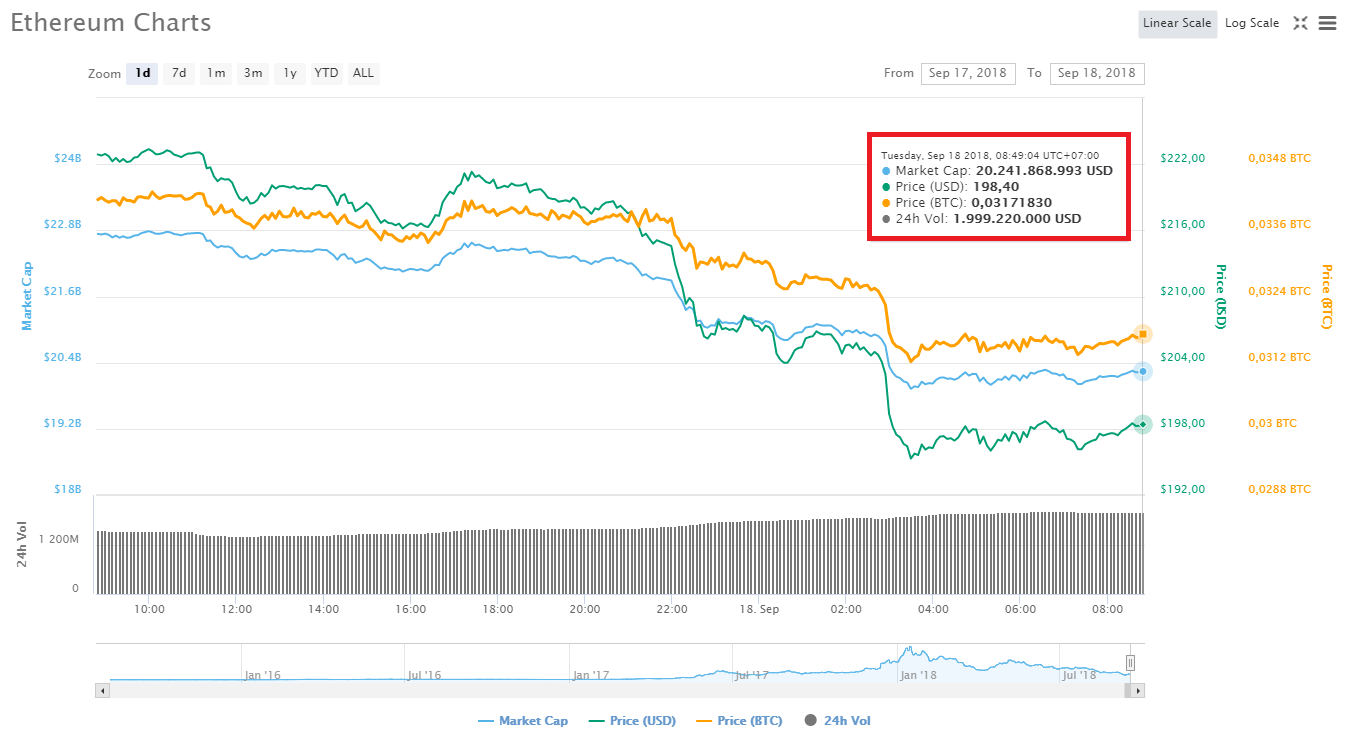Click the orange BTC price end marker
This screenshot has height=734, width=1346.
click(x=1142, y=334)
